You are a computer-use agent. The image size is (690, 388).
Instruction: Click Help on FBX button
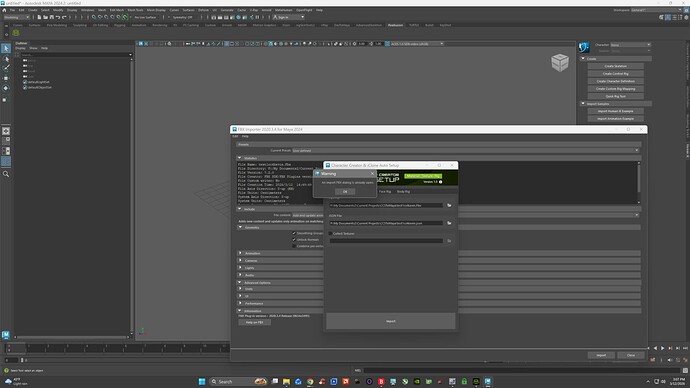(x=254, y=322)
